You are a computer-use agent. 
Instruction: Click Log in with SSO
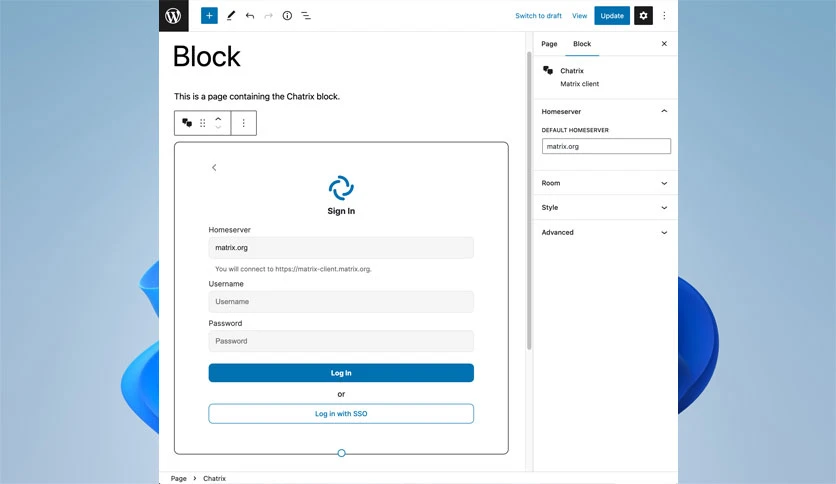341,414
